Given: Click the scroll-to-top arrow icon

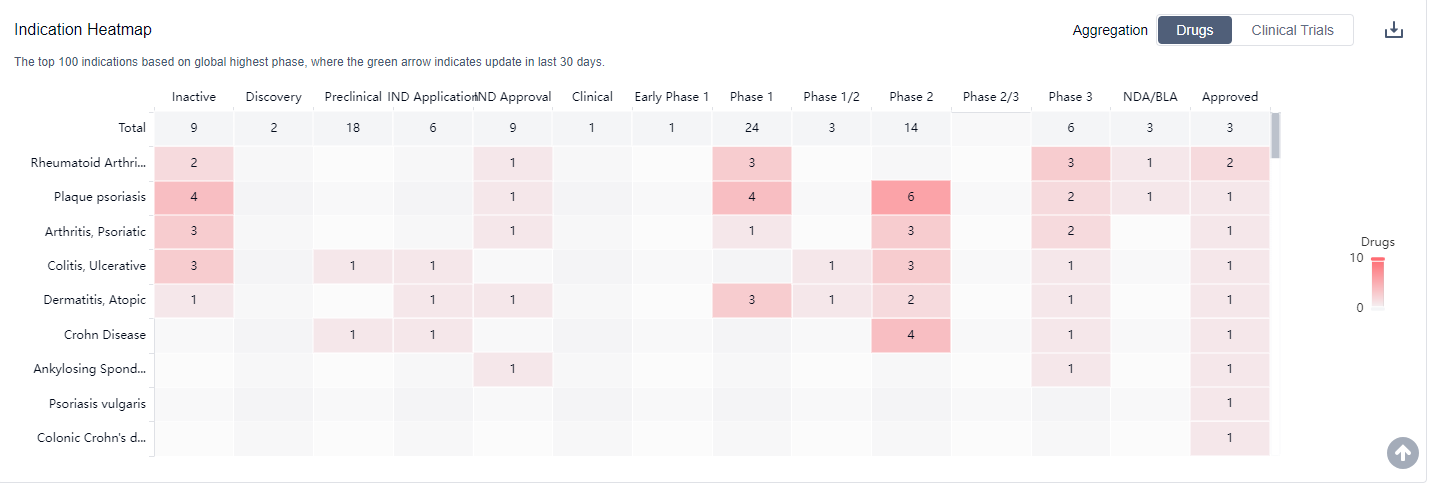Looking at the screenshot, I should [x=1403, y=452].
